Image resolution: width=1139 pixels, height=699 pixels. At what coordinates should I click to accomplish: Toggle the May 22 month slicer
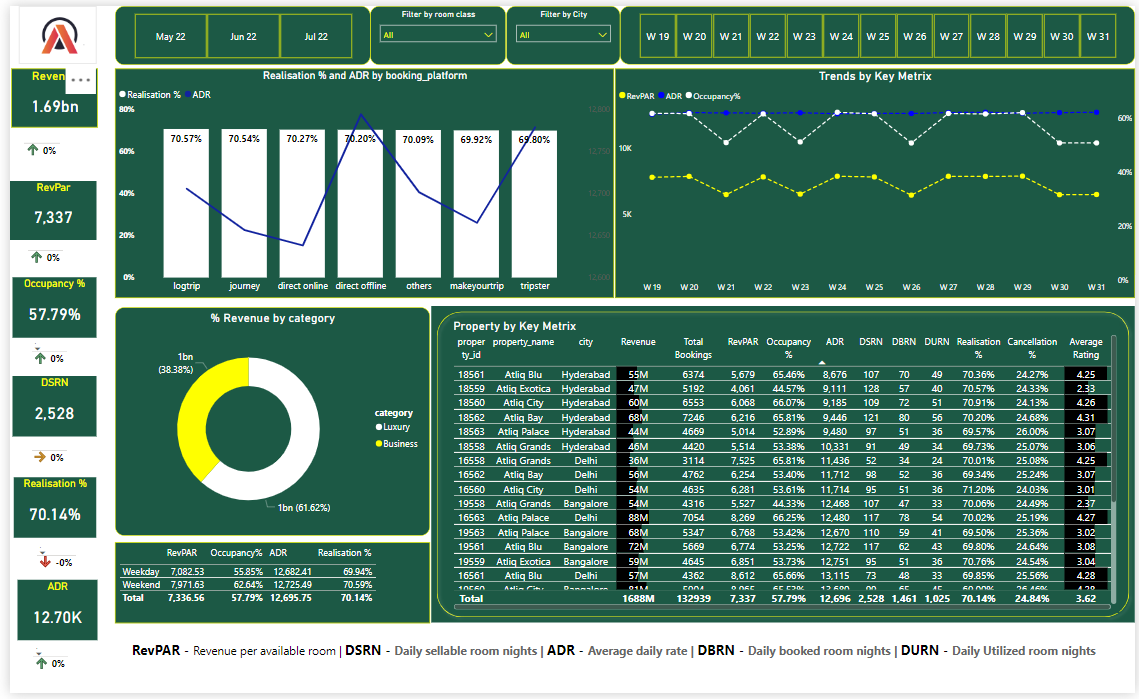click(x=171, y=36)
